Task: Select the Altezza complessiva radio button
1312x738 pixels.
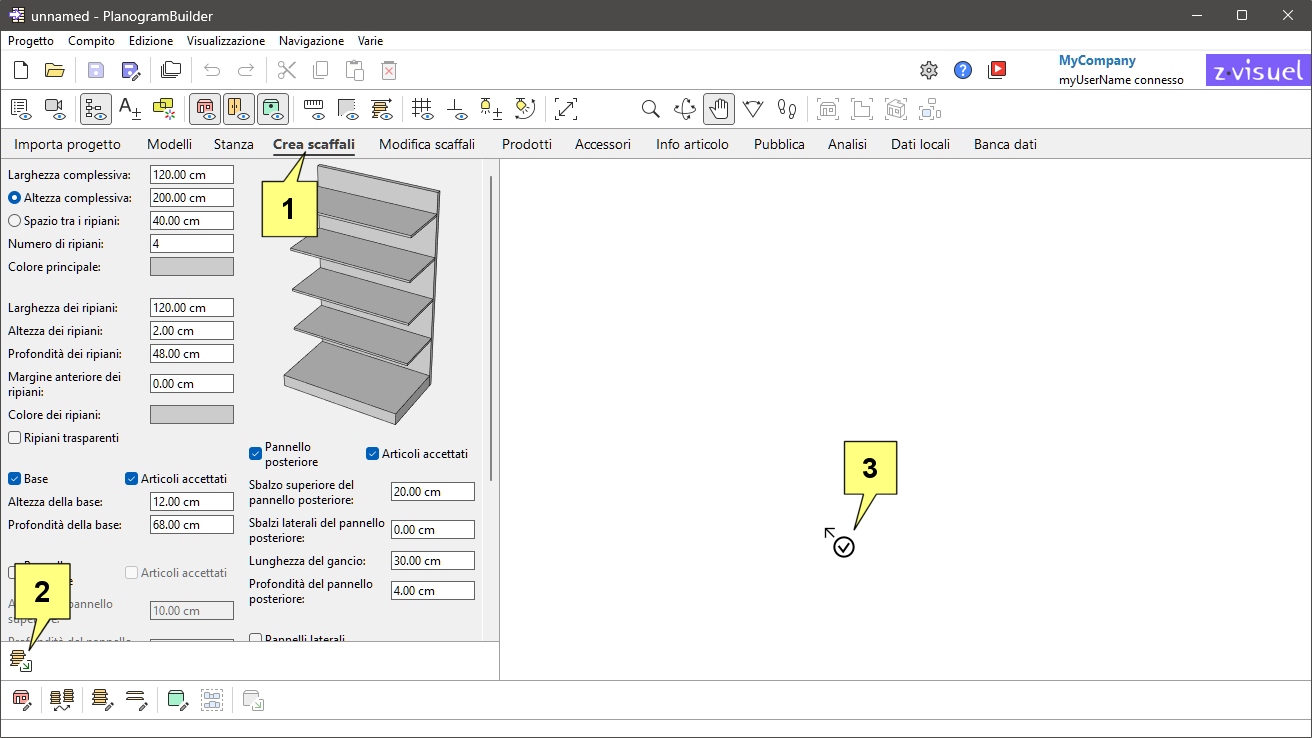Action: (x=14, y=198)
